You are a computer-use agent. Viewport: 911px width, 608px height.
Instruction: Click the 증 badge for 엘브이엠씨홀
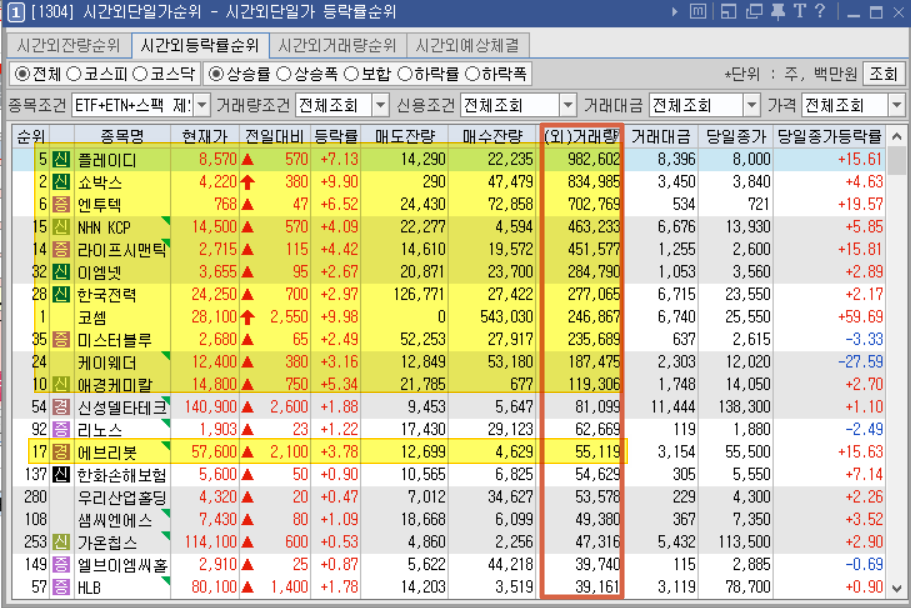61,565
